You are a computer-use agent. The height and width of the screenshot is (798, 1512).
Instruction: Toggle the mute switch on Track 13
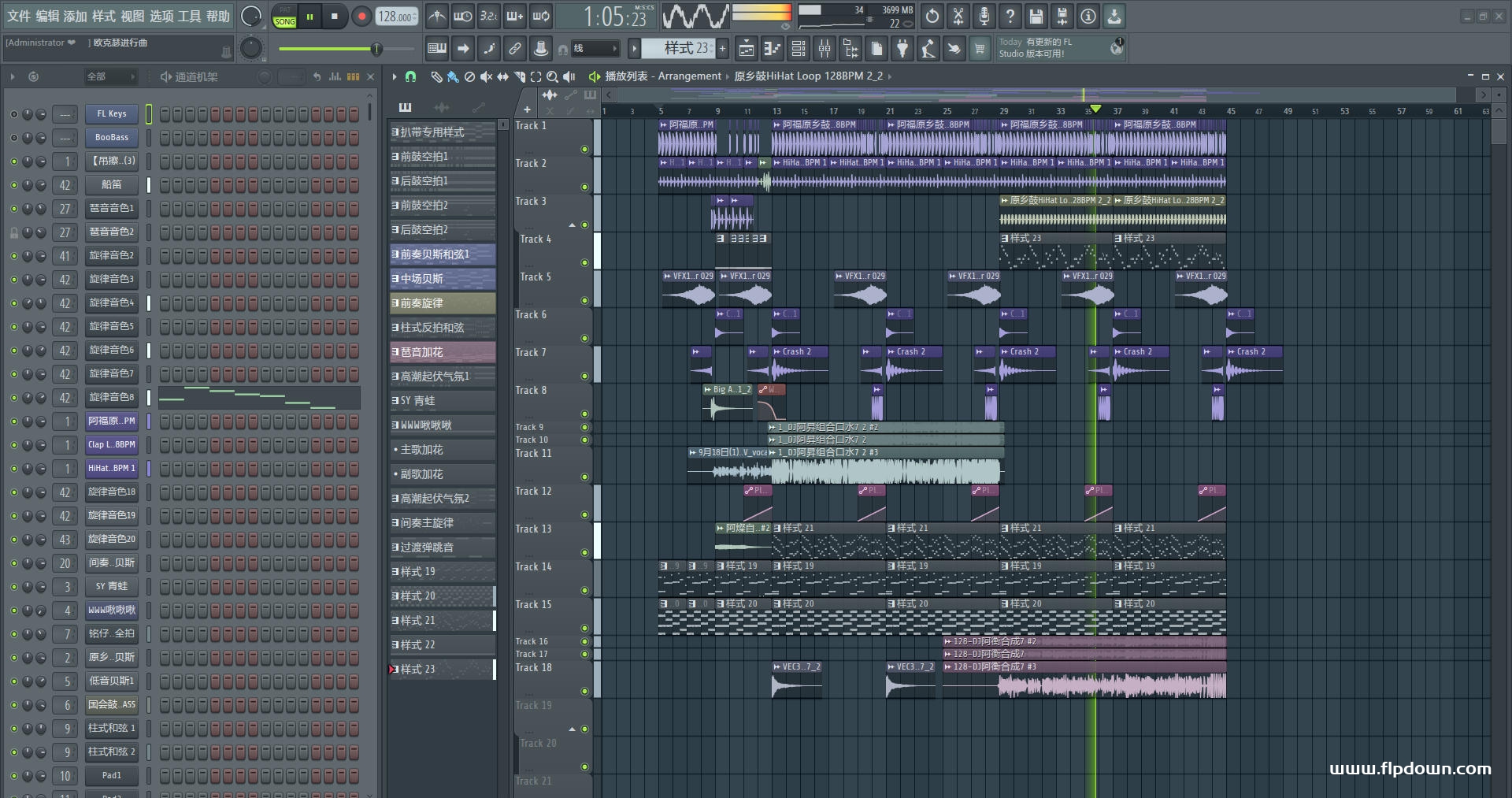click(584, 552)
